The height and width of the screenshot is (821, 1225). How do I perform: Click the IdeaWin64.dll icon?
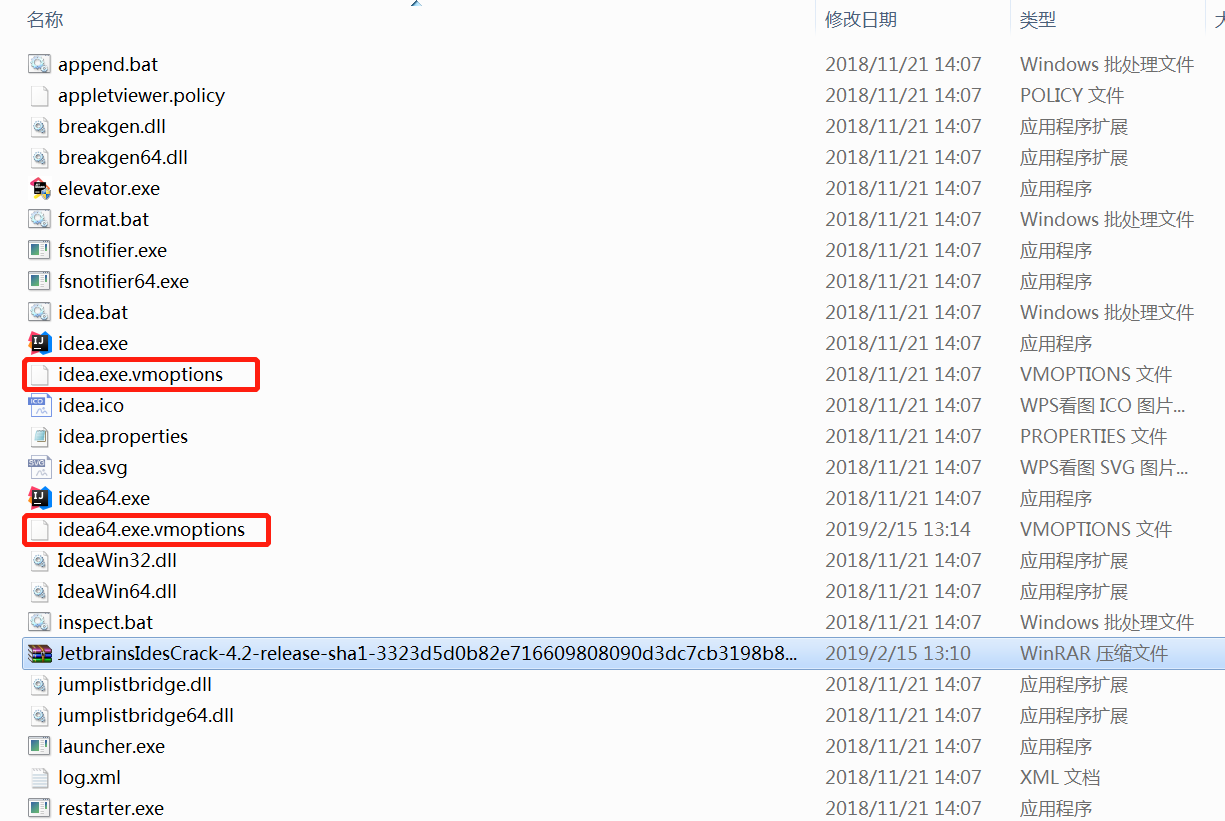[40, 591]
